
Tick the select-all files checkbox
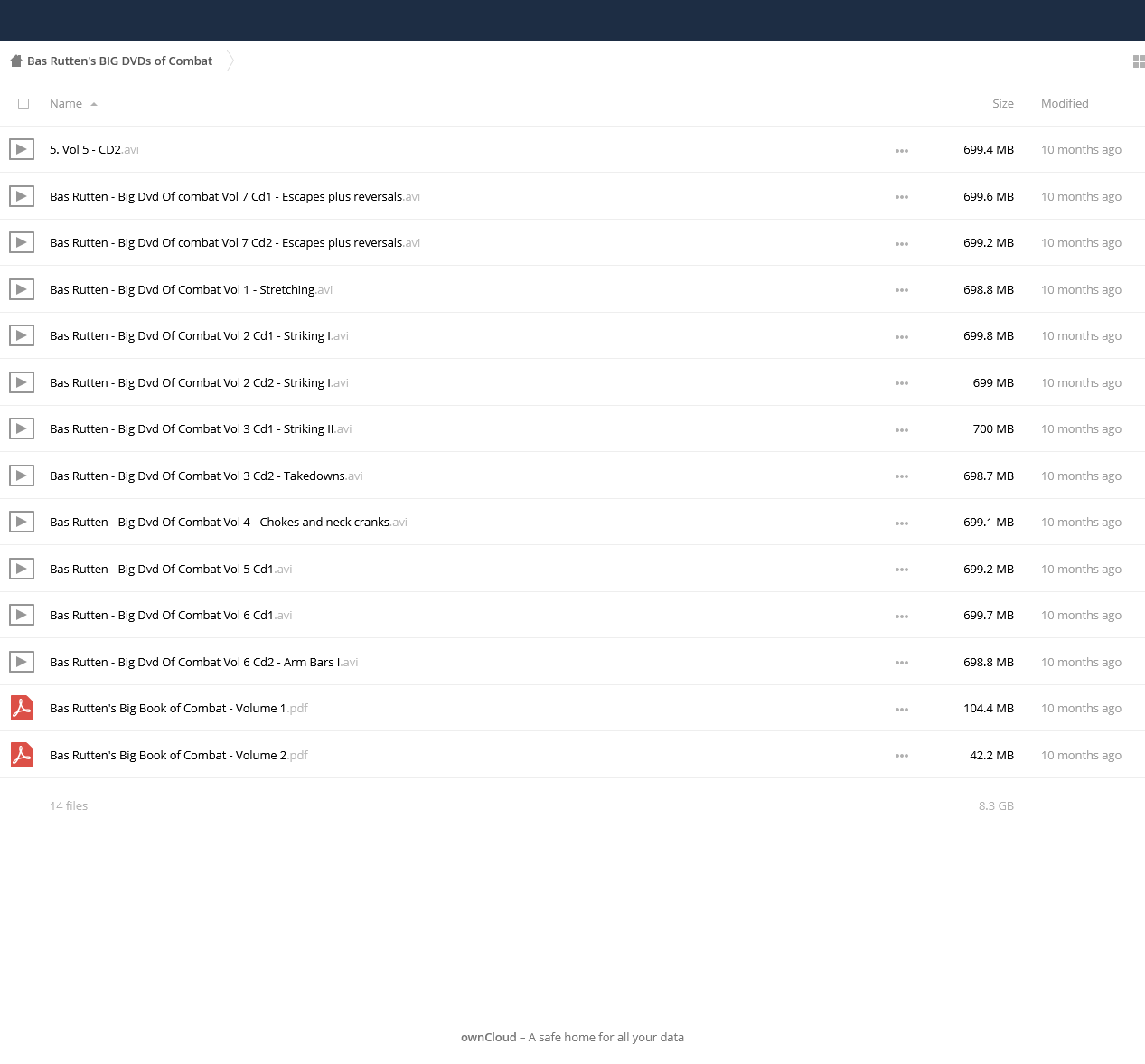pos(23,104)
